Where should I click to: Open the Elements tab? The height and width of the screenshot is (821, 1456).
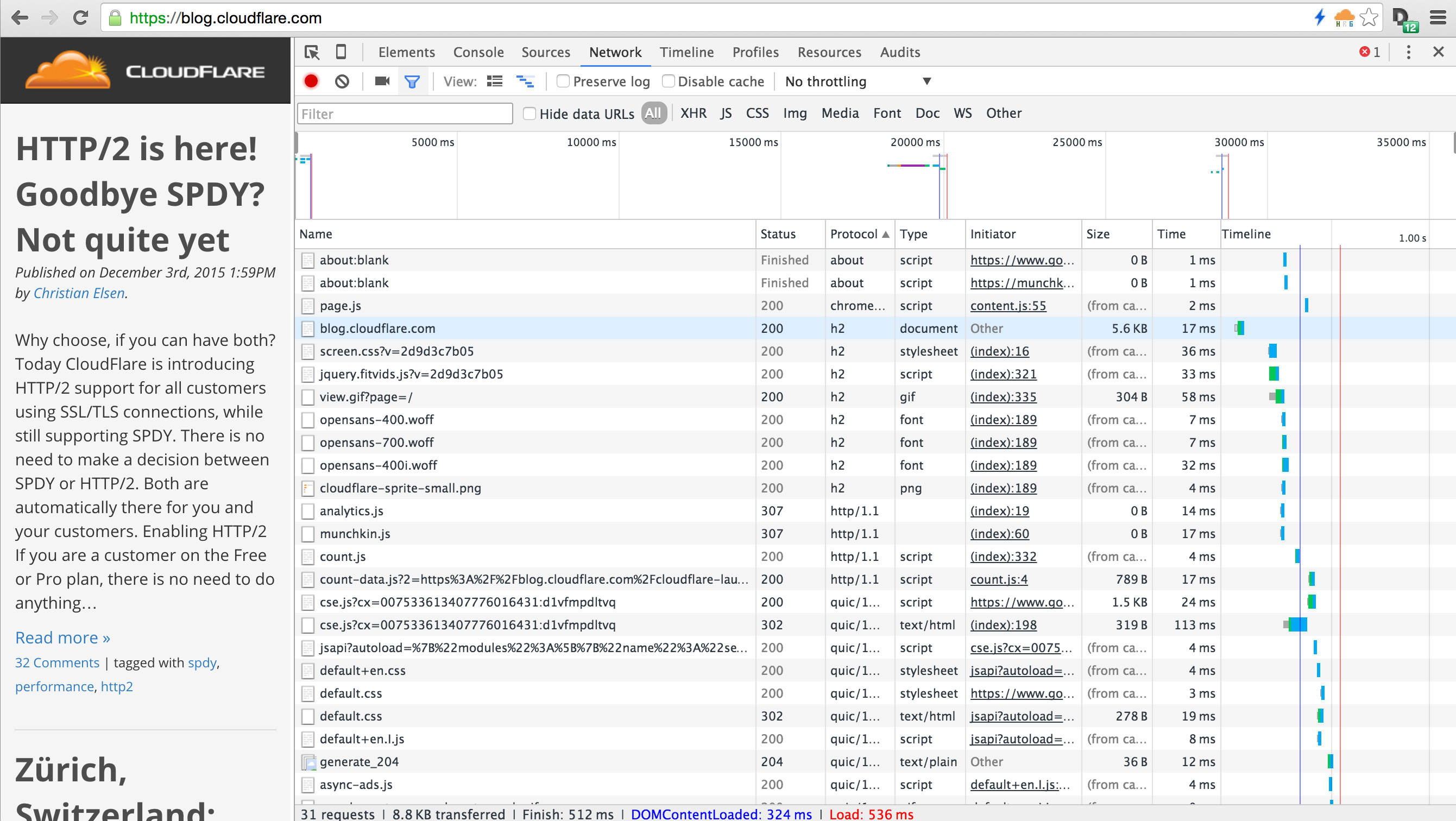(x=406, y=52)
